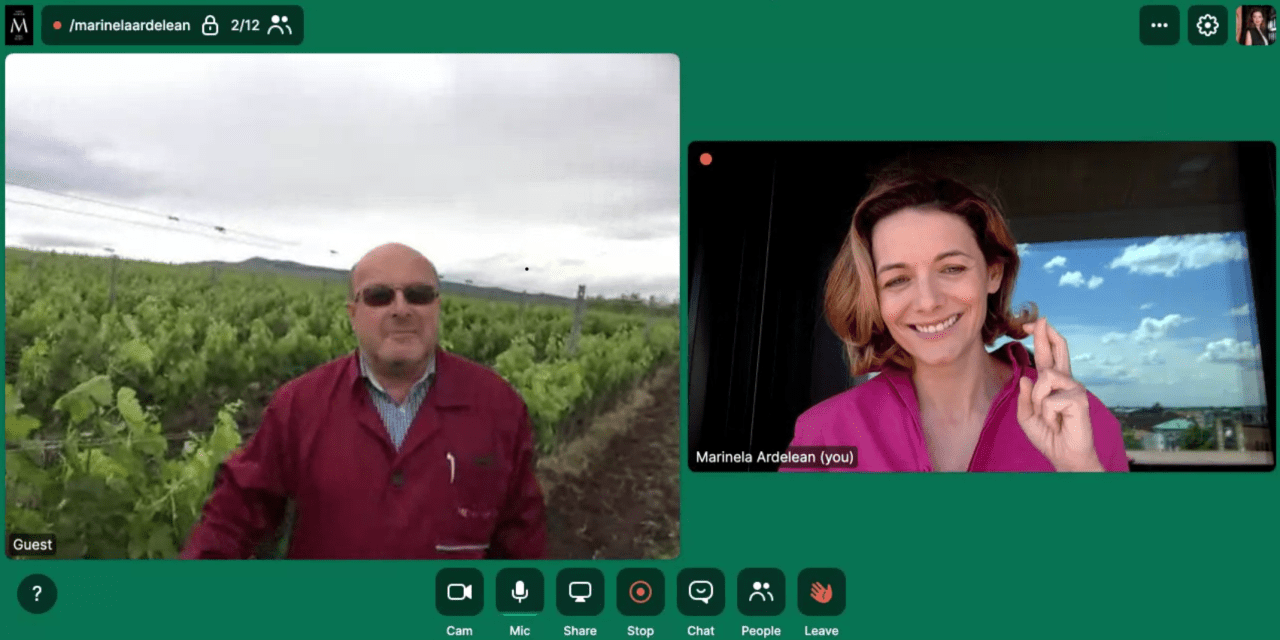The width and height of the screenshot is (1280, 640).
Task: Click the M logo at top left
Action: point(19,25)
